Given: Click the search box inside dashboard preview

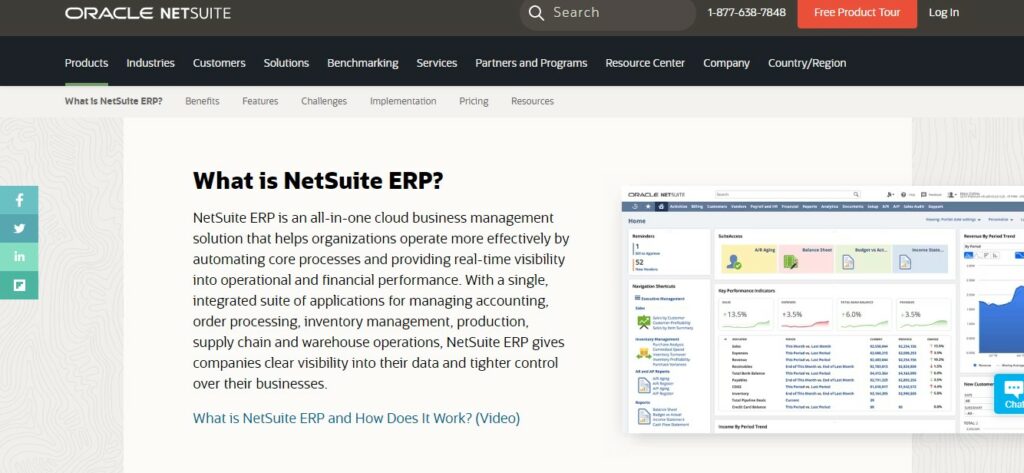Looking at the screenshot, I should (788, 195).
